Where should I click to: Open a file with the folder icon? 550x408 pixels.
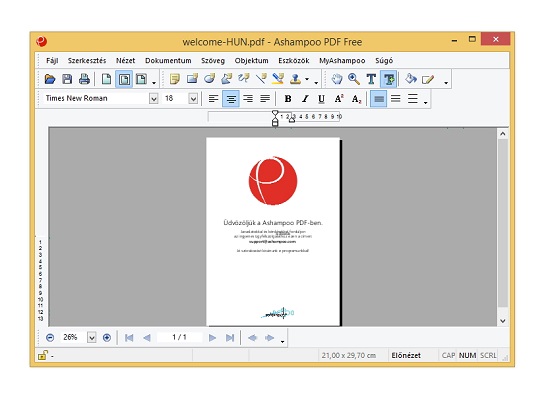coord(50,79)
